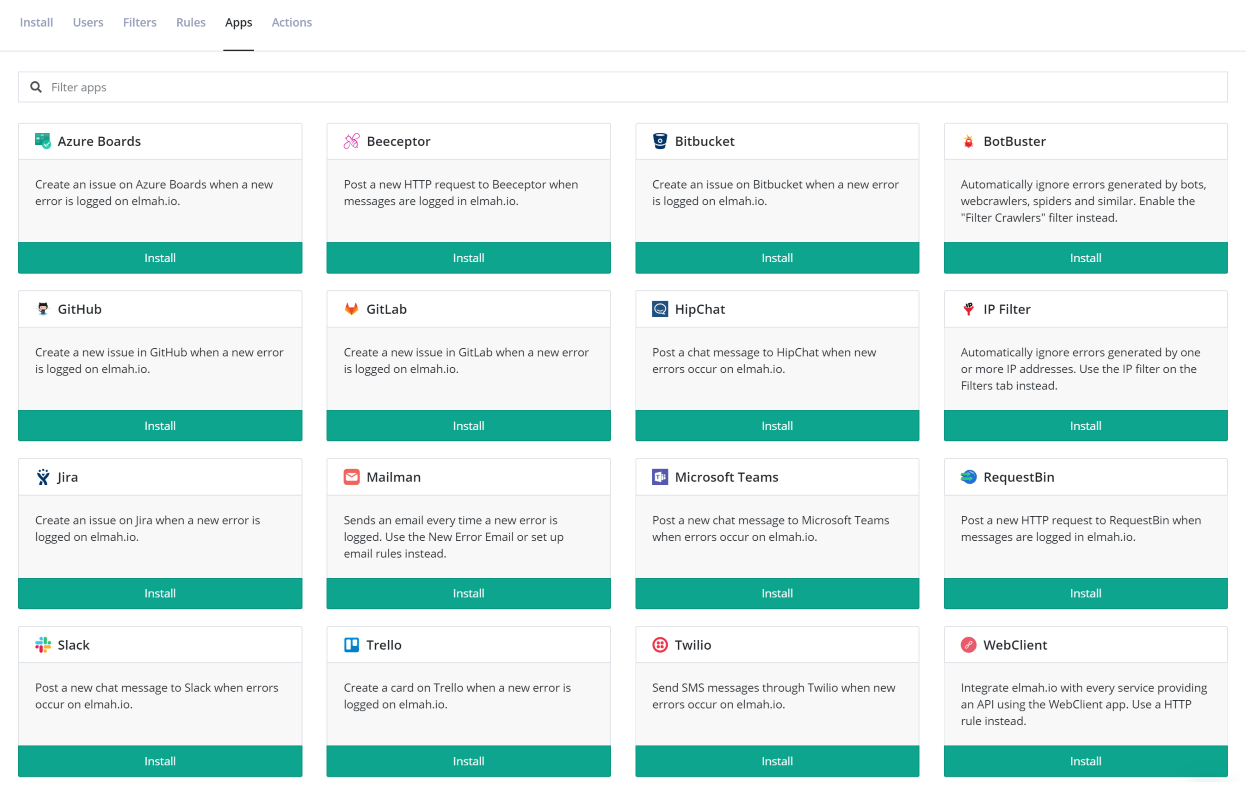Click the BotBuster app icon
The width and height of the screenshot is (1246, 785).
tap(966, 141)
